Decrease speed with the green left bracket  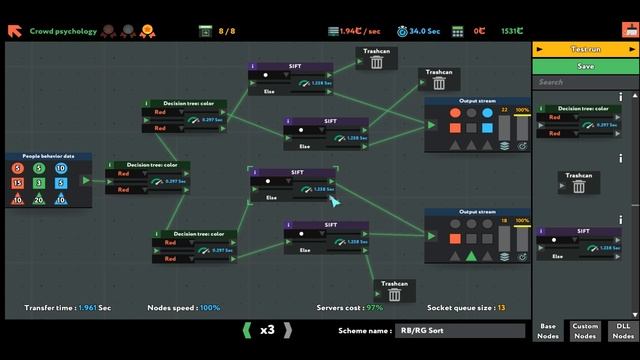click(247, 330)
